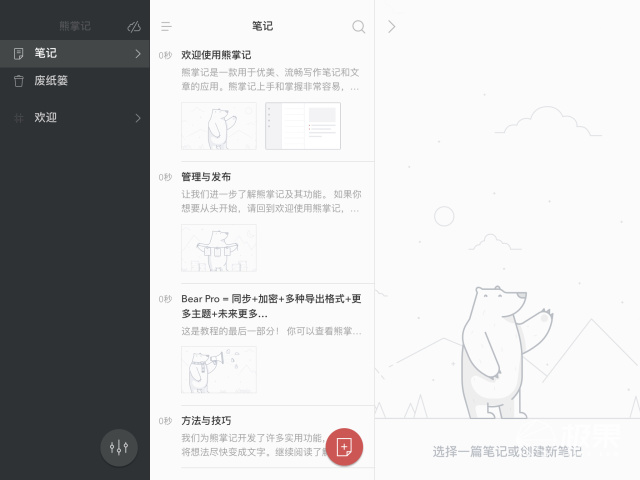
Task: Click the sync status icon beside 熊掌记
Action: 134,27
